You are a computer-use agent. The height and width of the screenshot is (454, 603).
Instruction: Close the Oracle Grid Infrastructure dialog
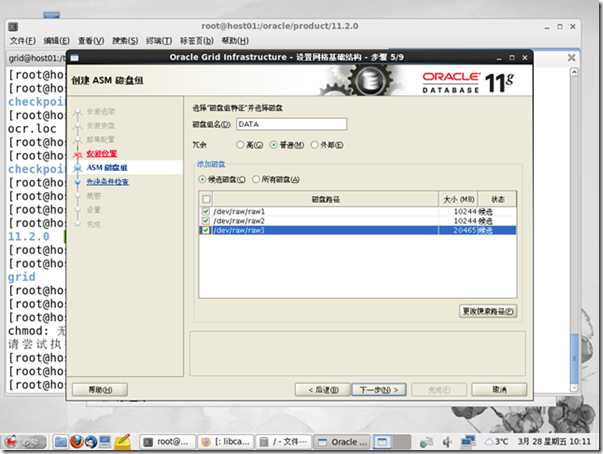click(x=525, y=58)
